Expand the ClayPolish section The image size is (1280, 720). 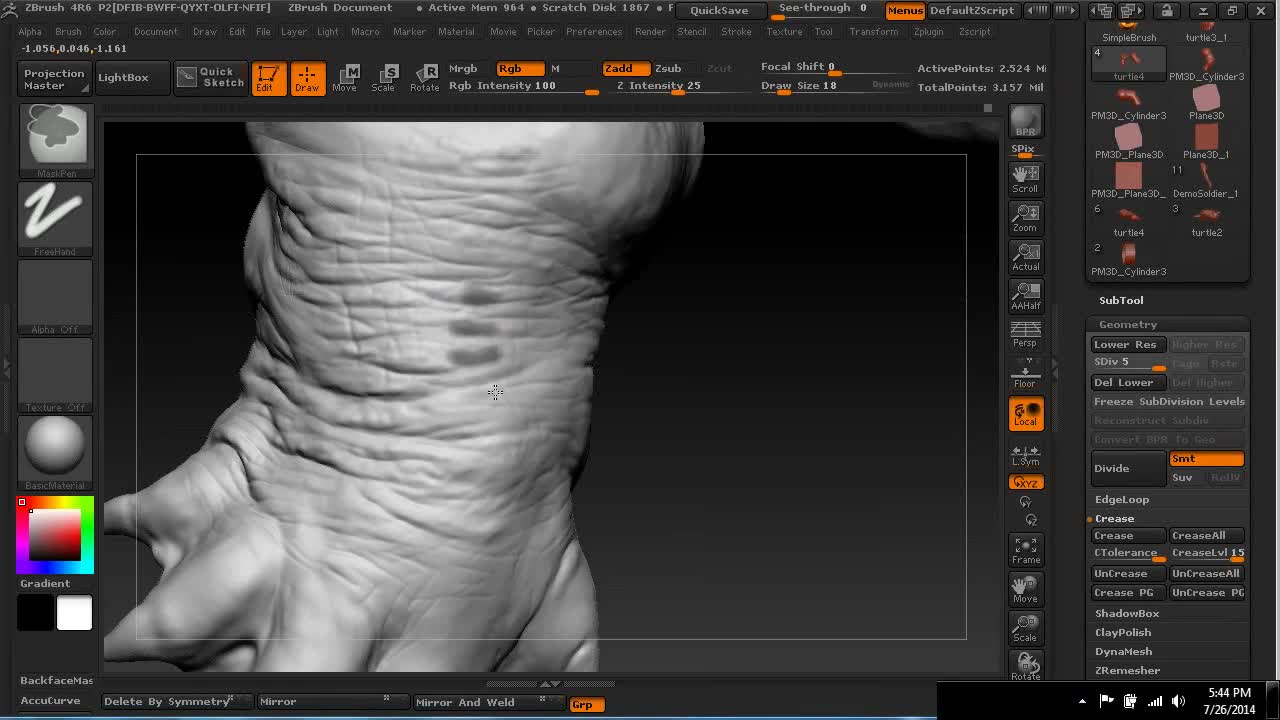(x=1123, y=632)
